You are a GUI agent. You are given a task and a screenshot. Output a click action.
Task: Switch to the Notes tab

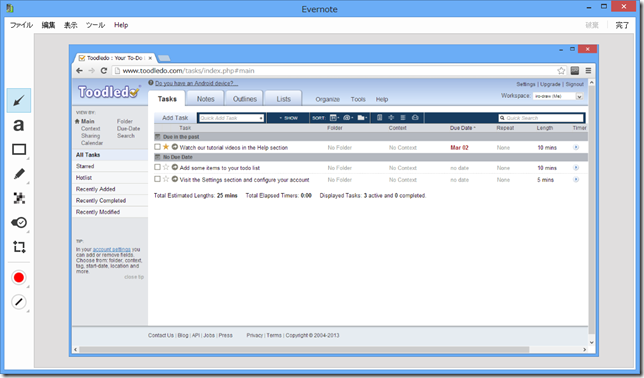coord(205,99)
